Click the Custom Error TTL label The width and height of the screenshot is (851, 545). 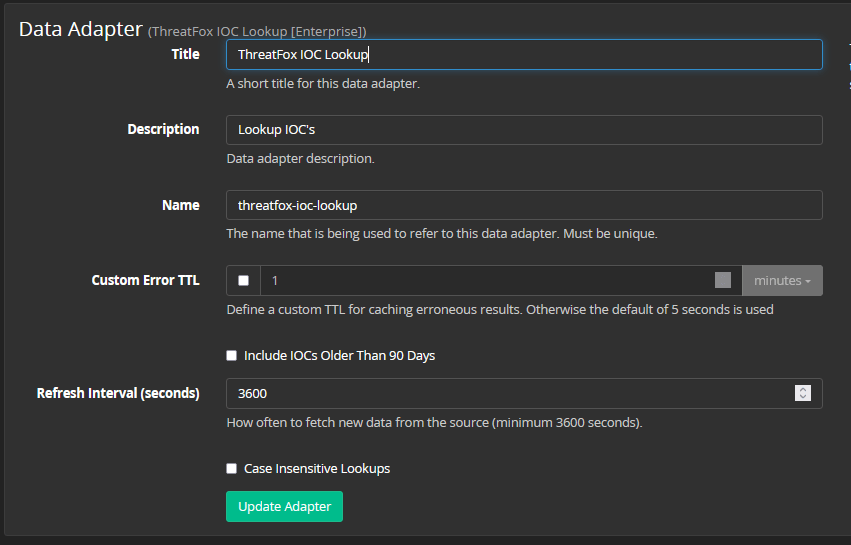tap(145, 280)
